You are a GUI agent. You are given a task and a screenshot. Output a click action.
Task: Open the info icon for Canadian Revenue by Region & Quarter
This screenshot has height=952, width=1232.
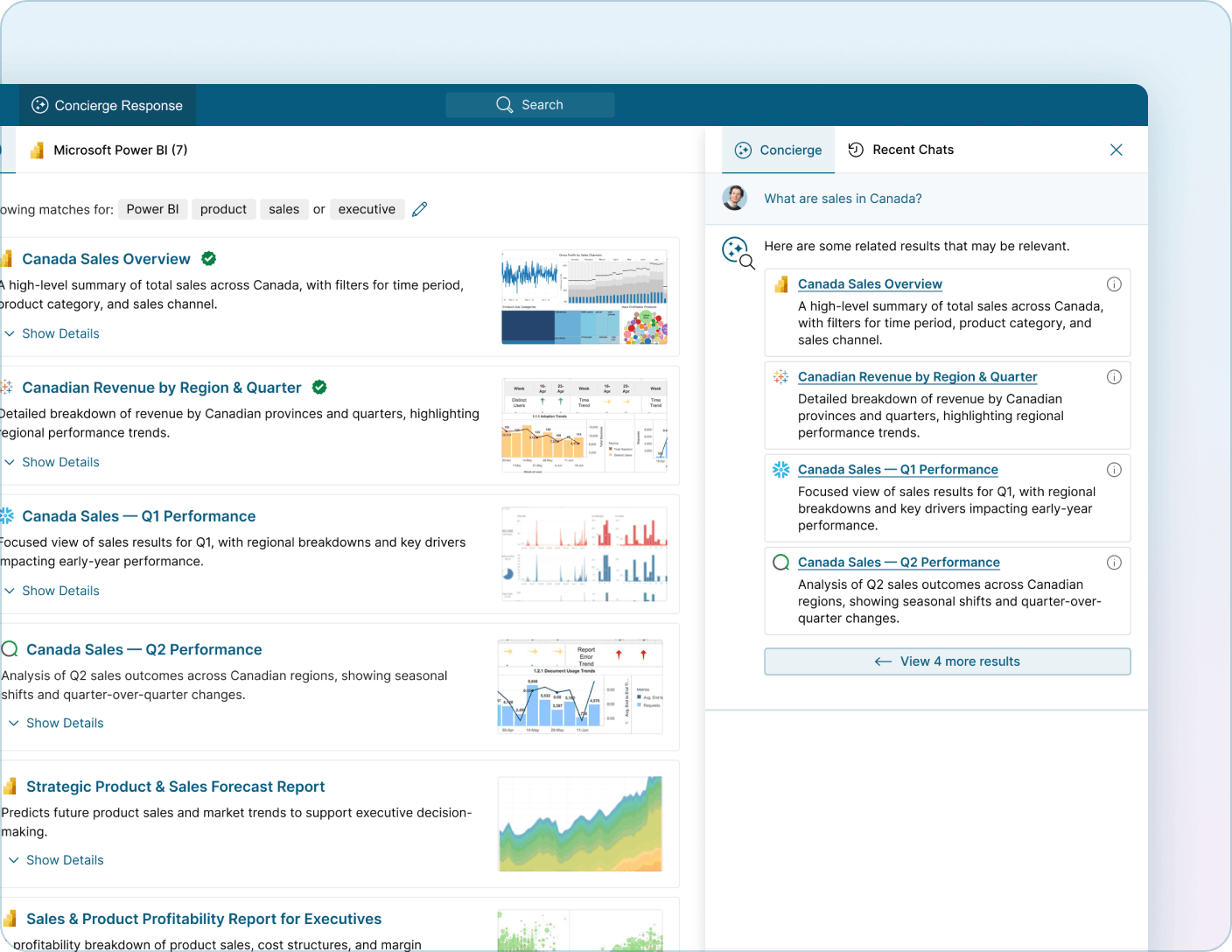pos(1114,376)
